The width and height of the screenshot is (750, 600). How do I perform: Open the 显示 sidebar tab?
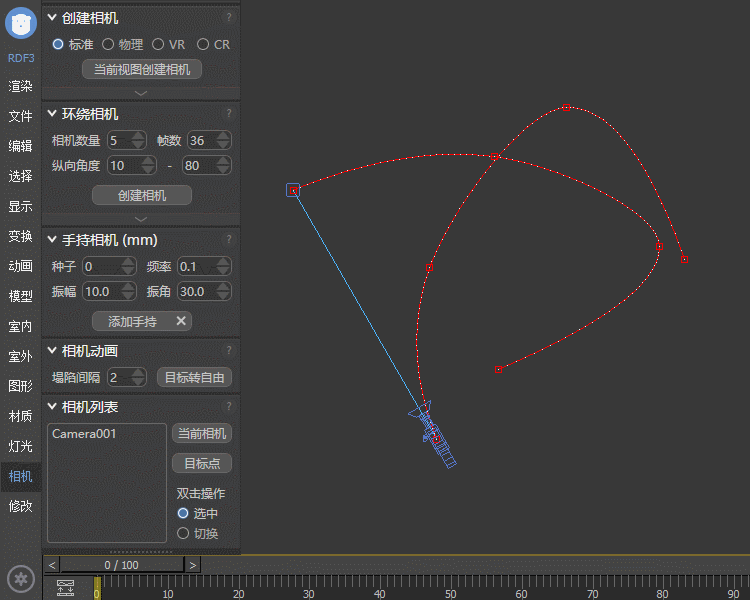click(x=21, y=206)
